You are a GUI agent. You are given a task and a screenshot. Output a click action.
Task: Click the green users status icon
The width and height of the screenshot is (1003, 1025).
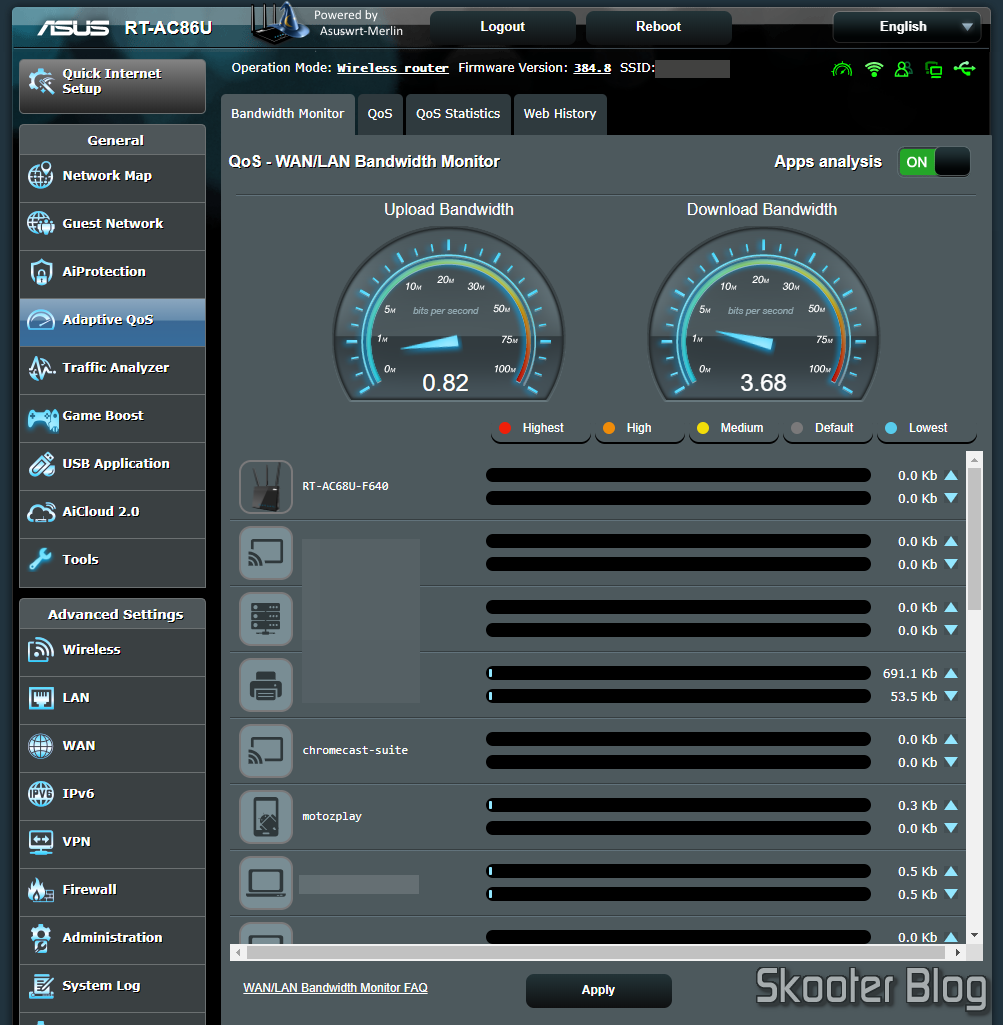(x=903, y=69)
